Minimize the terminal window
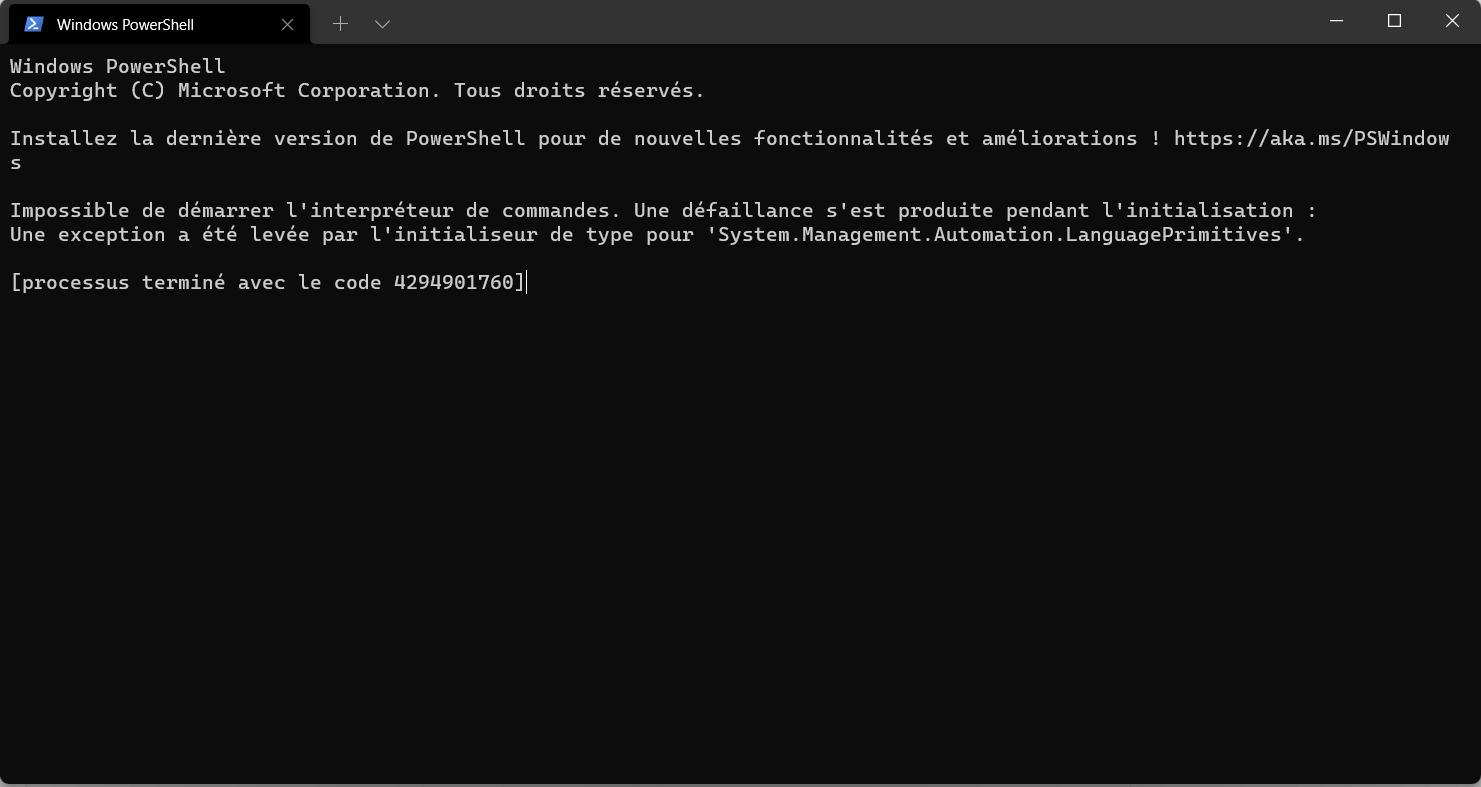1481x787 pixels. (x=1337, y=21)
